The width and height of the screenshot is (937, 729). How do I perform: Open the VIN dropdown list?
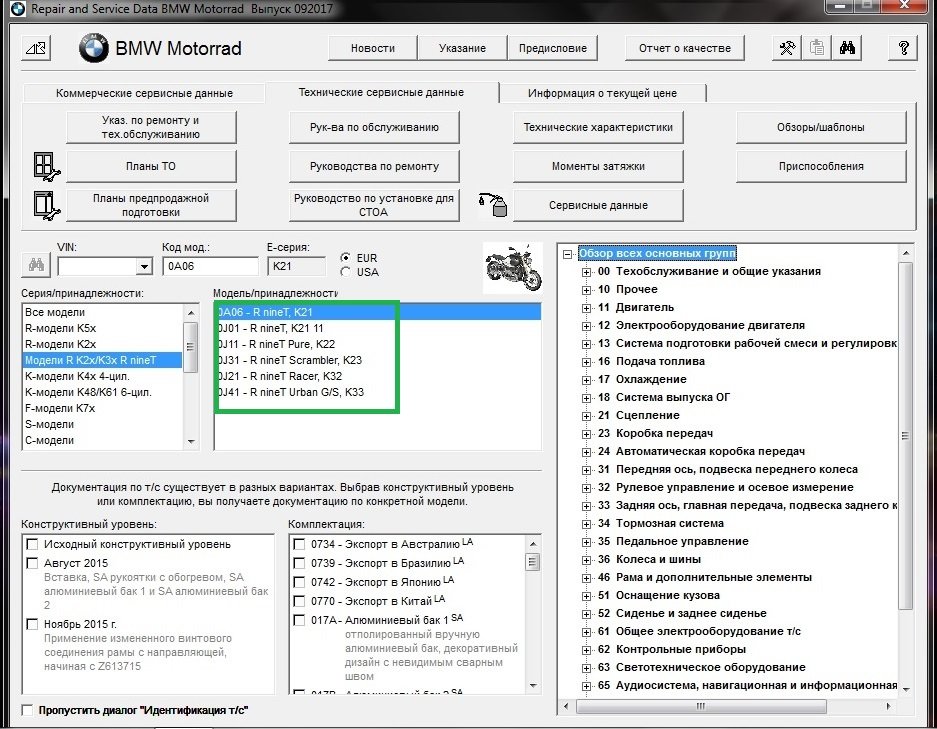pyautogui.click(x=144, y=266)
